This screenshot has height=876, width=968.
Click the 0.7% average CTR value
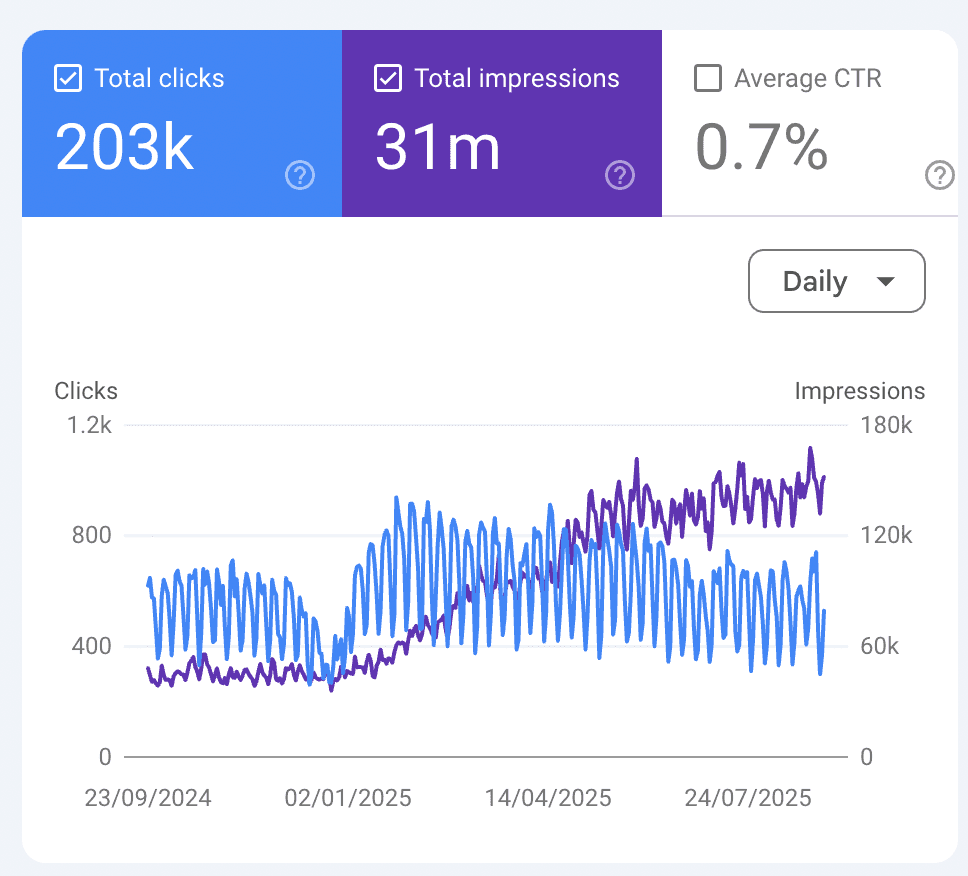(x=761, y=147)
